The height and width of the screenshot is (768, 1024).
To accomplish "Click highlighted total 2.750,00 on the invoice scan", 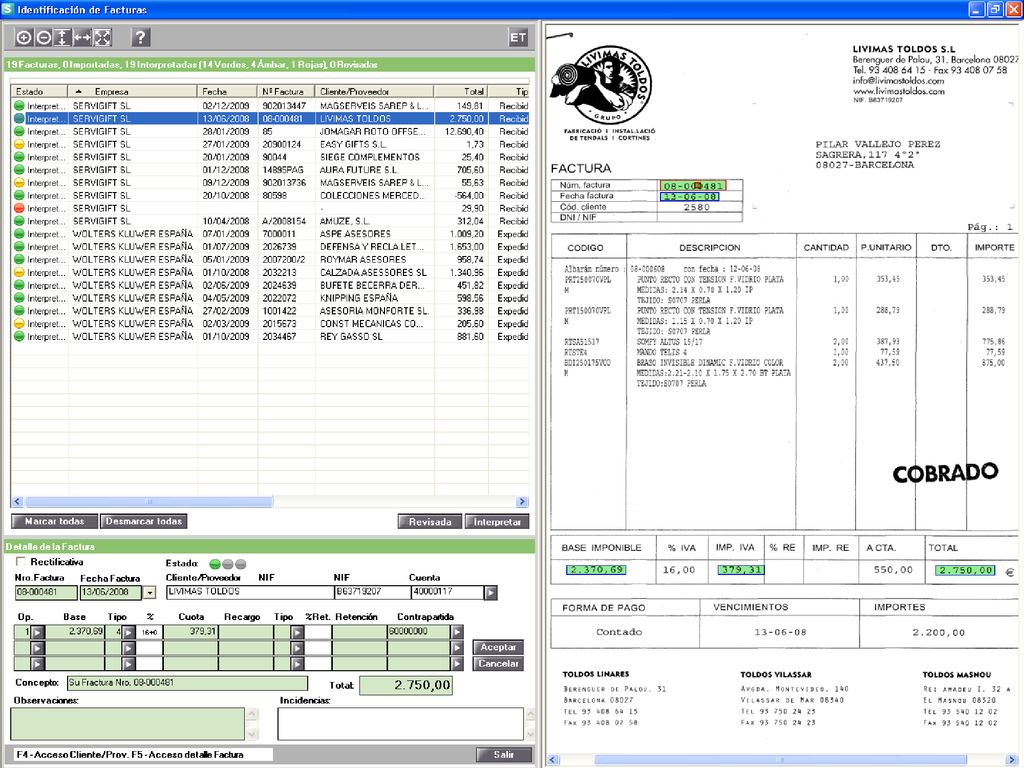I will pos(965,570).
